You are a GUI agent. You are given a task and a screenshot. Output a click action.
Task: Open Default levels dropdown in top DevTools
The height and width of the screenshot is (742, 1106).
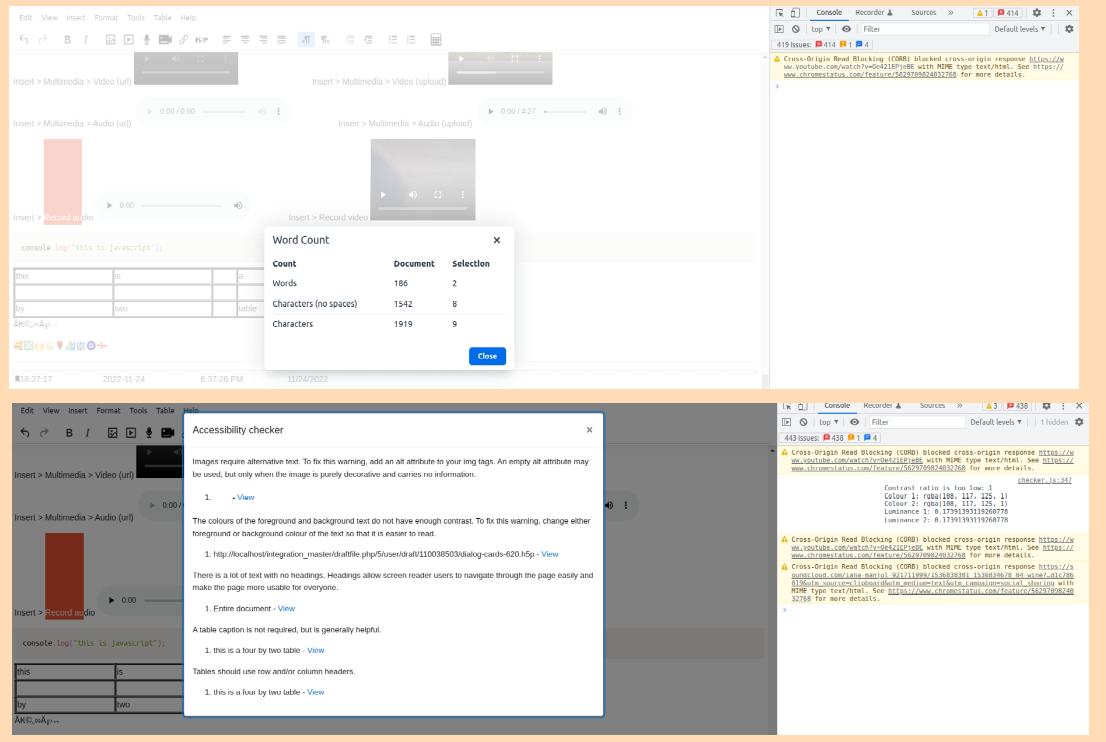tap(1020, 29)
